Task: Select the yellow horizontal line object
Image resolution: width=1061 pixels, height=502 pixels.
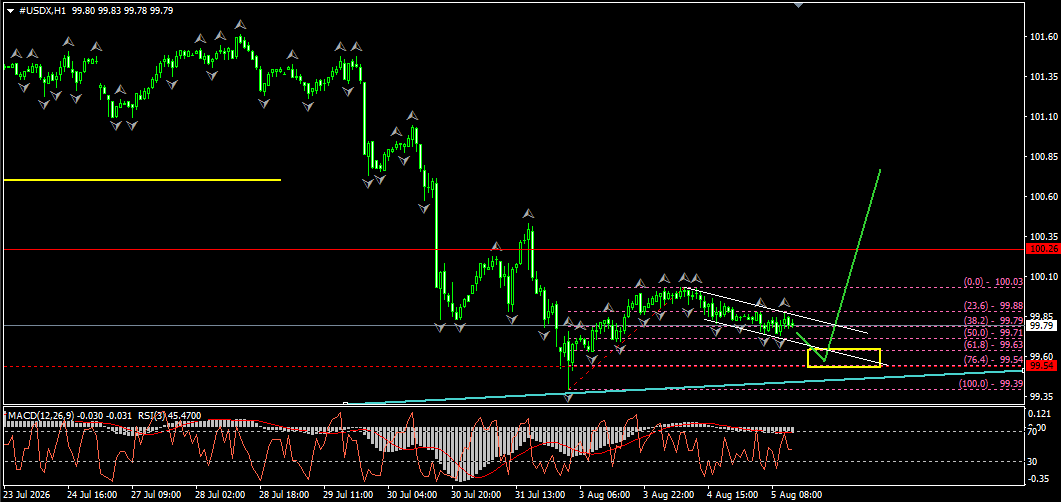Action: (x=142, y=180)
